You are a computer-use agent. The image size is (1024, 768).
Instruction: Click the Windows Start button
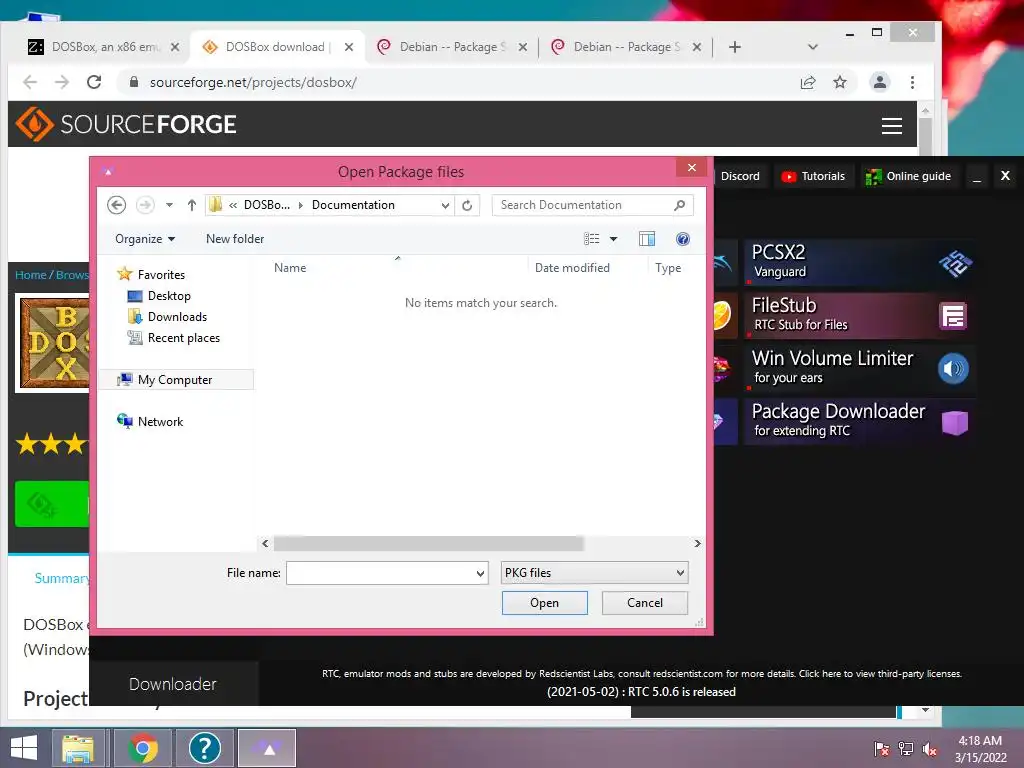[24, 748]
